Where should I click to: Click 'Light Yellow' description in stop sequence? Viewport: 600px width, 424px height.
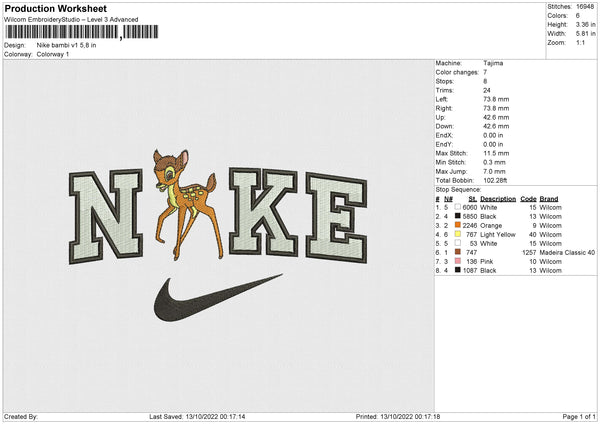pos(498,234)
